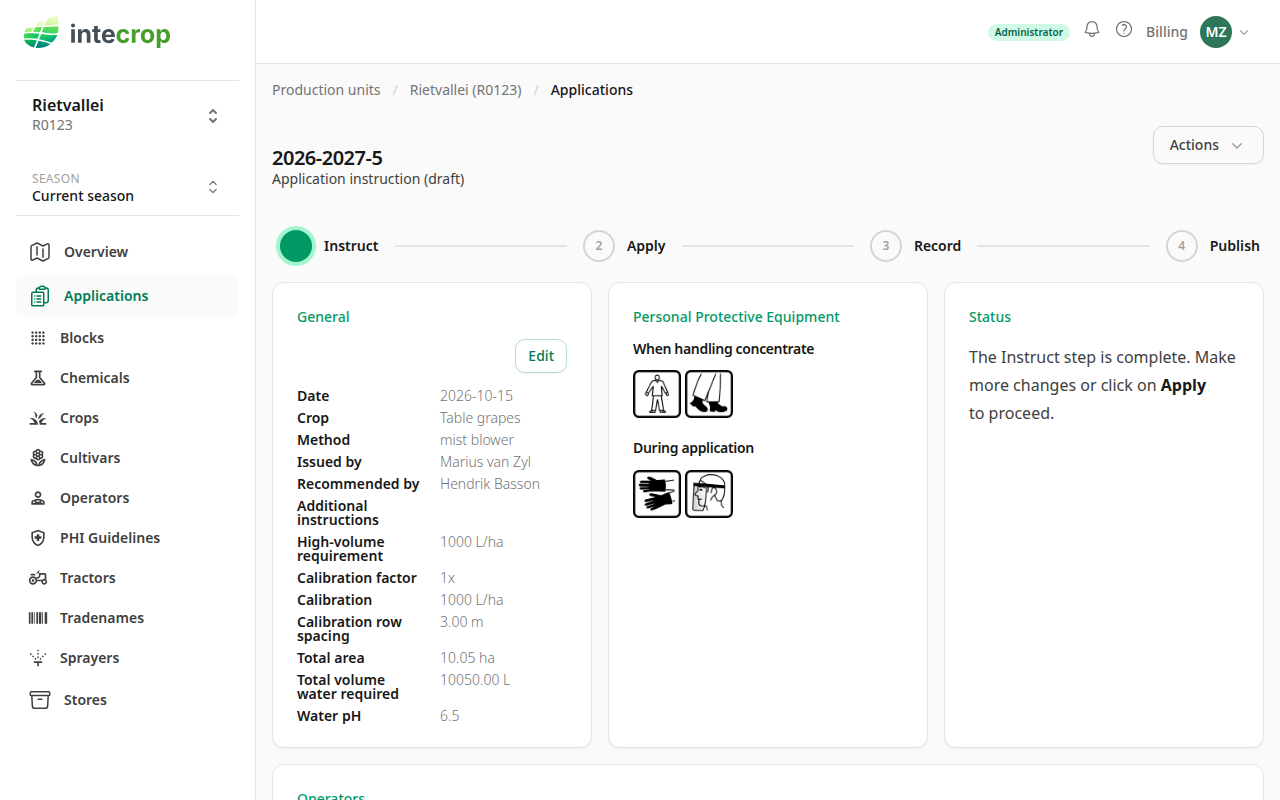Click the face shield PPE icon

click(x=709, y=494)
